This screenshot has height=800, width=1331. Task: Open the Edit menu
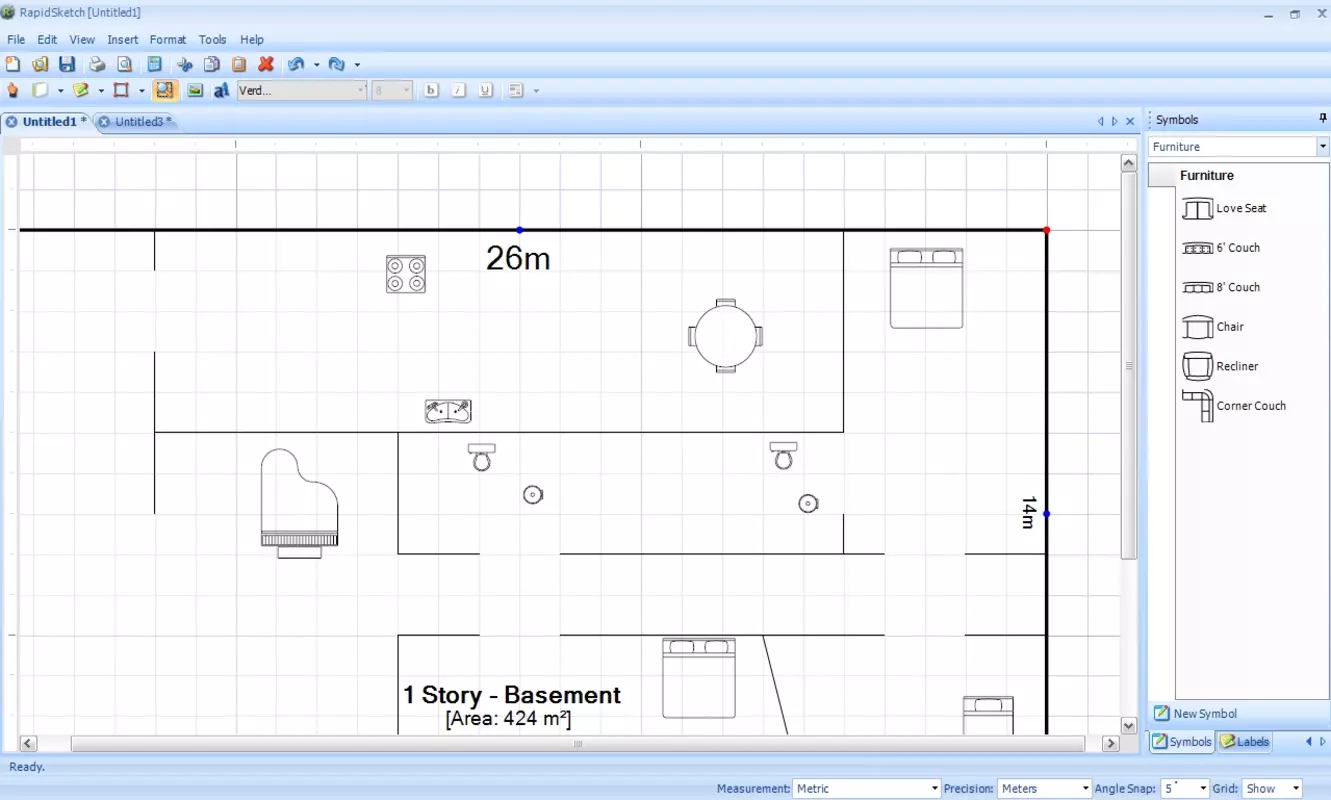[x=47, y=40]
